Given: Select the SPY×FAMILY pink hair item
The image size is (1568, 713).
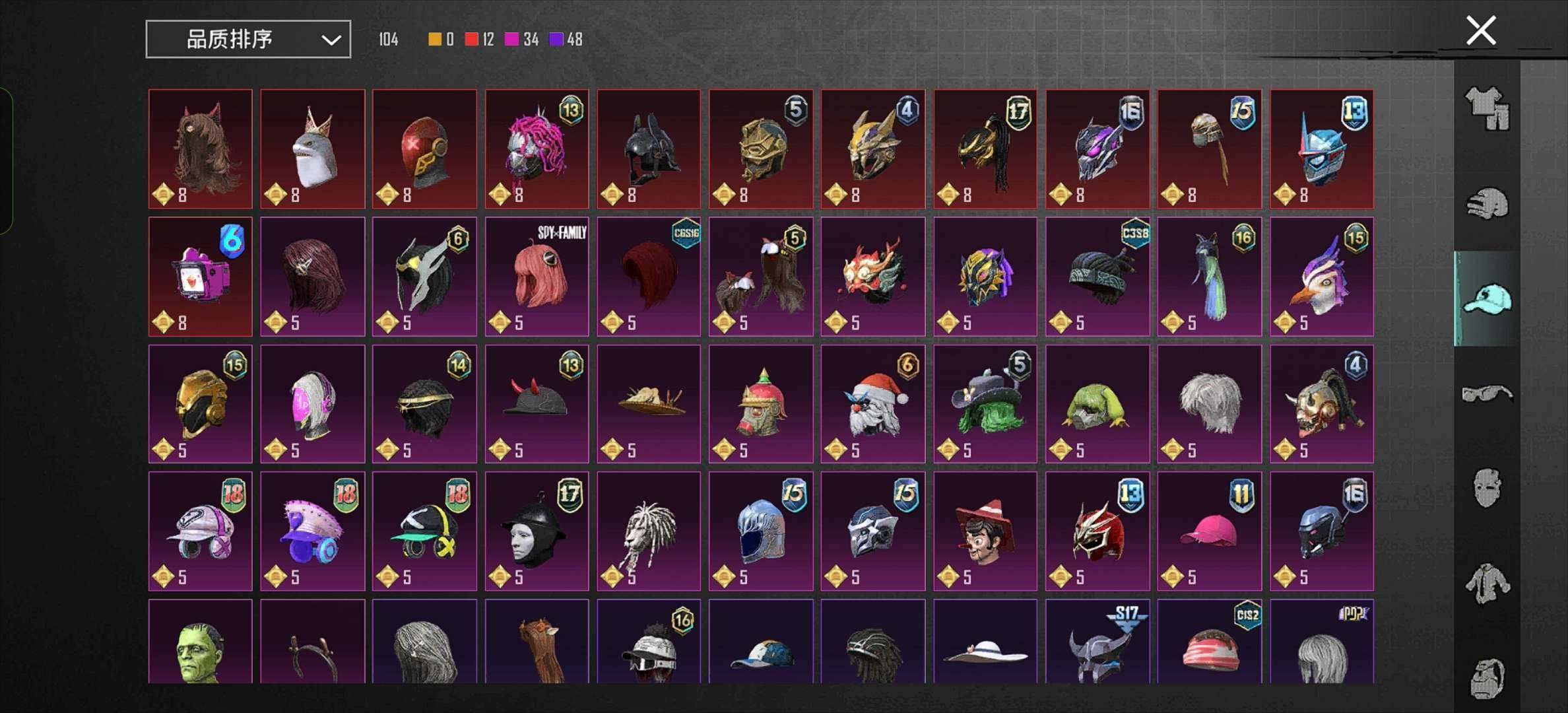Looking at the screenshot, I should point(537,277).
